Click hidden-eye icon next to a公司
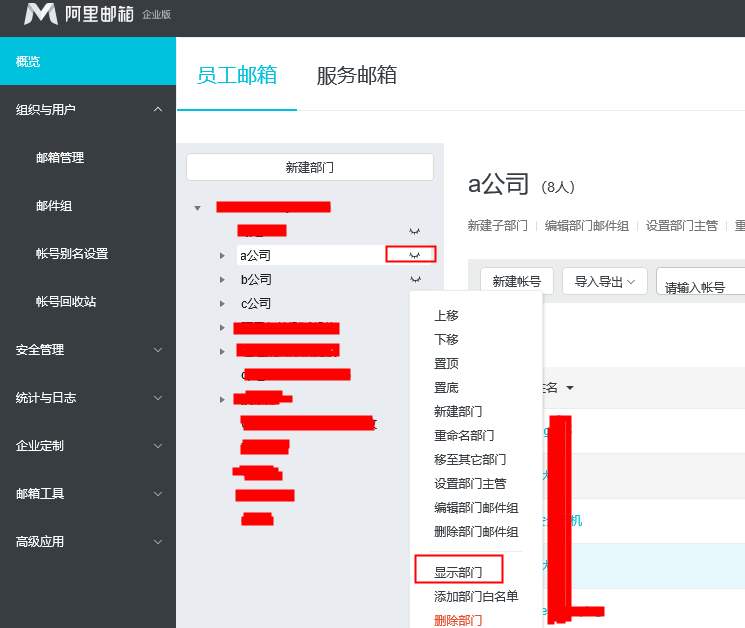 (413, 255)
